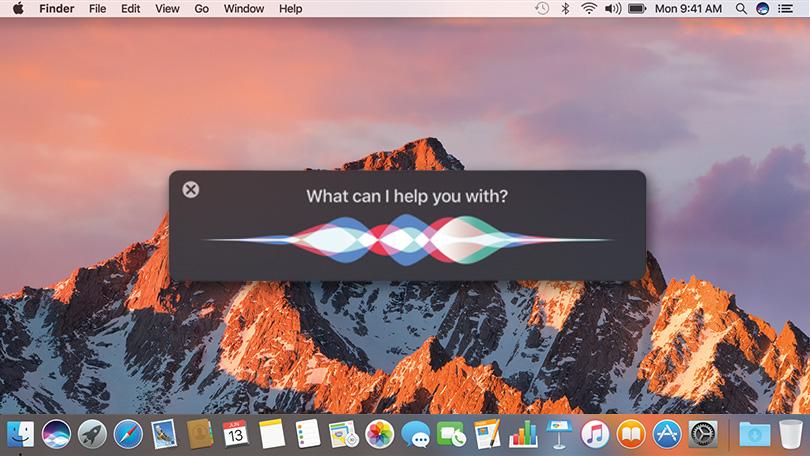
Task: Open the Trash in Dock
Action: [790, 434]
